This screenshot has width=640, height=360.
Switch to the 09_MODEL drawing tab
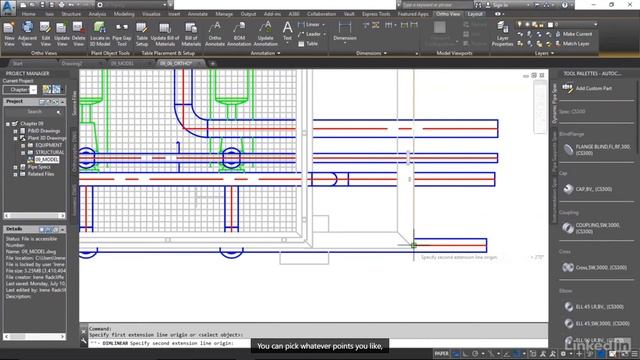[122, 64]
